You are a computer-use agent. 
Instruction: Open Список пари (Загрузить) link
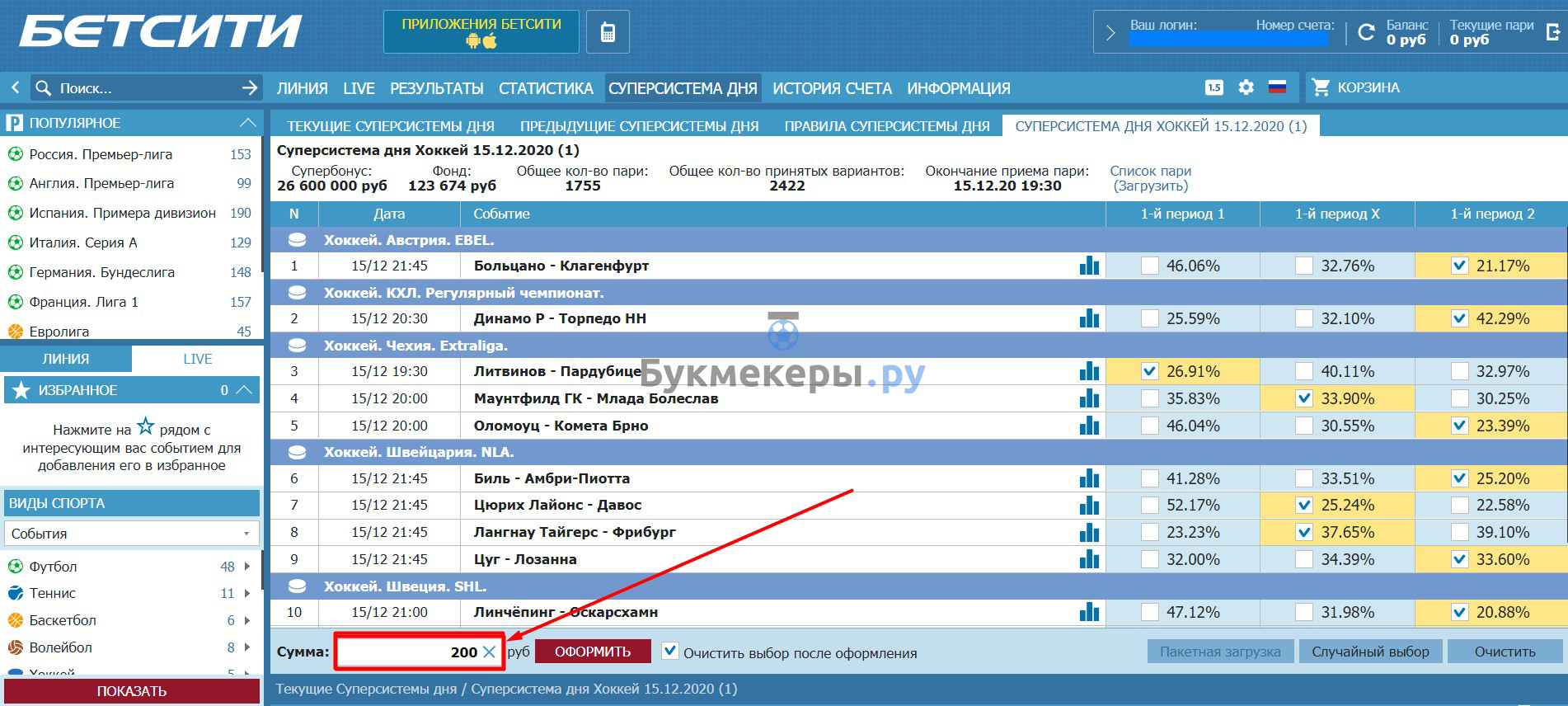click(x=1150, y=178)
